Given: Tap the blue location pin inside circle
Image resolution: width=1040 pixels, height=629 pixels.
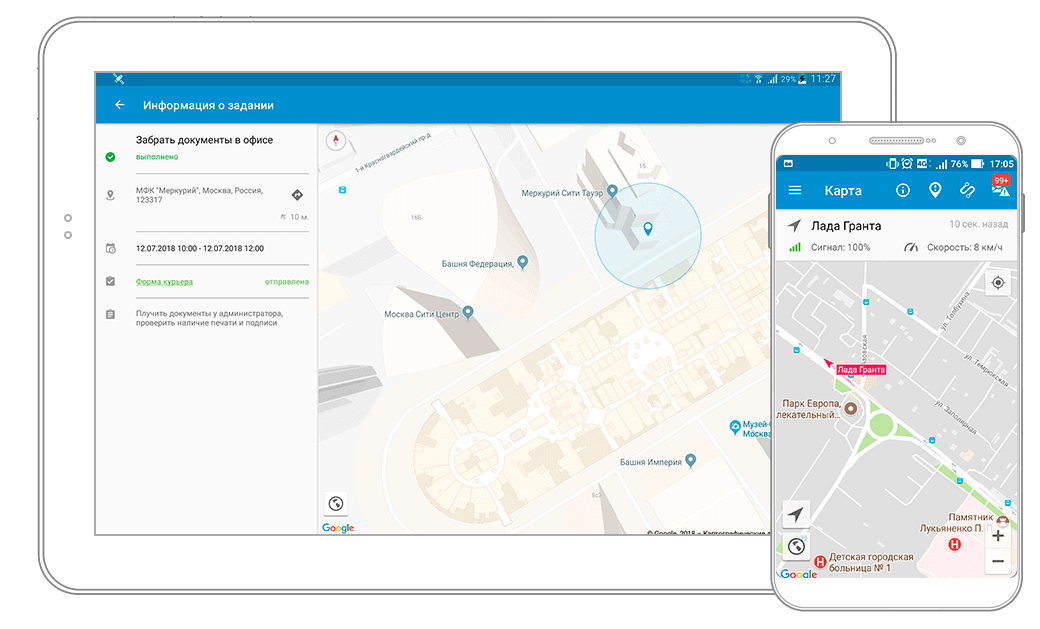Looking at the screenshot, I should pos(648,230).
